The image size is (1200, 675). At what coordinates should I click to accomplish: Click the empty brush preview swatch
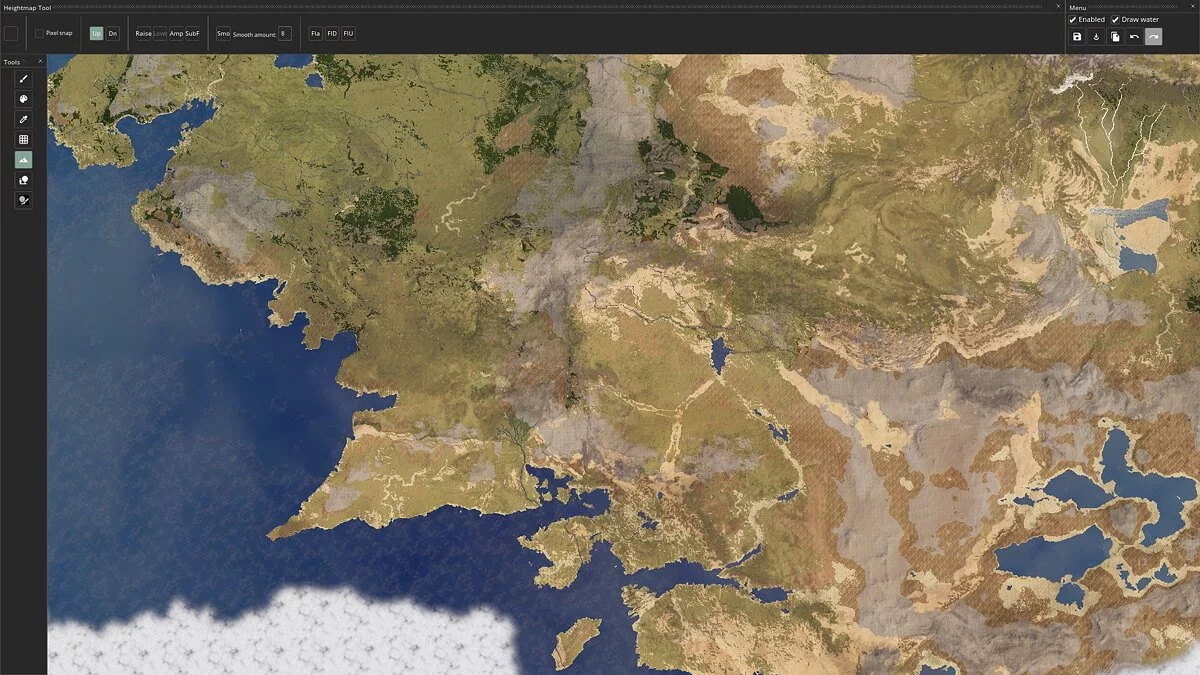[11, 33]
